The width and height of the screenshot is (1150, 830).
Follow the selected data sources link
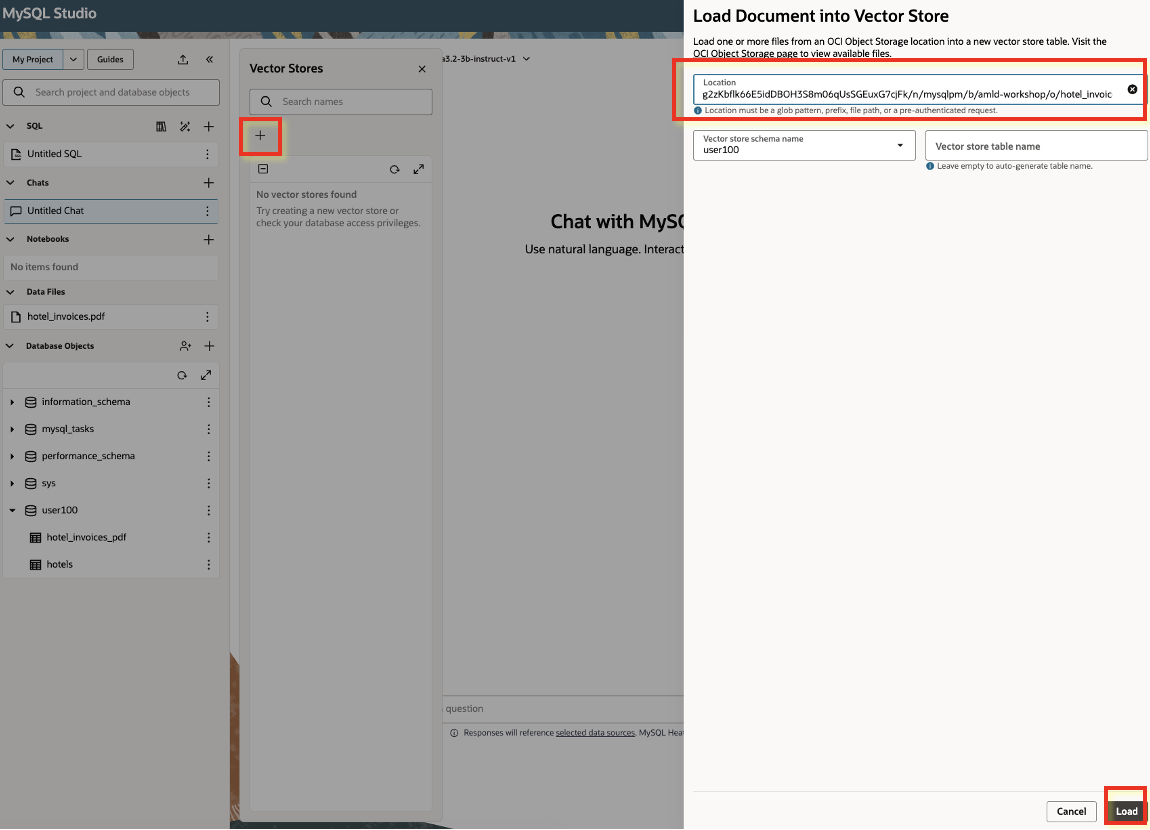click(595, 732)
